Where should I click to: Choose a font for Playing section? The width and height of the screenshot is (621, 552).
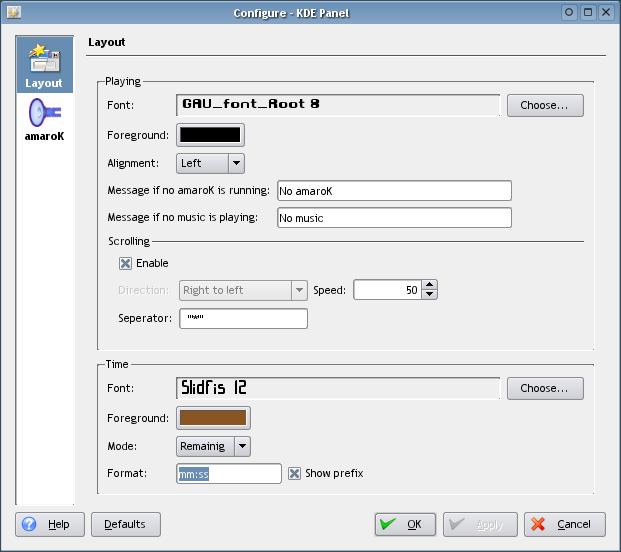coord(545,105)
